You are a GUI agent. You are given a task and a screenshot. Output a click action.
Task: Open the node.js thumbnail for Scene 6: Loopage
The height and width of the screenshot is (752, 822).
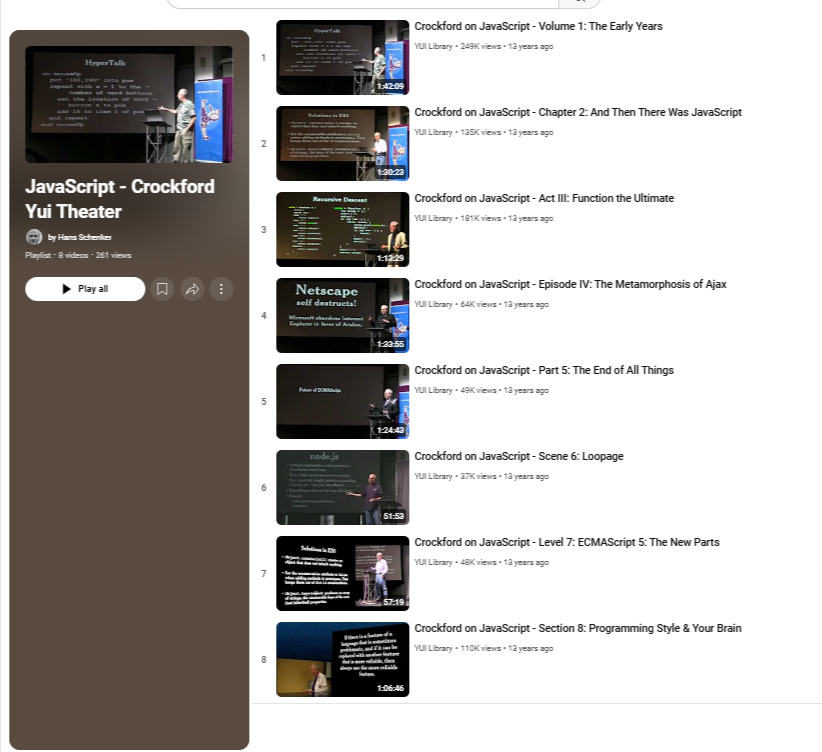tap(343, 488)
